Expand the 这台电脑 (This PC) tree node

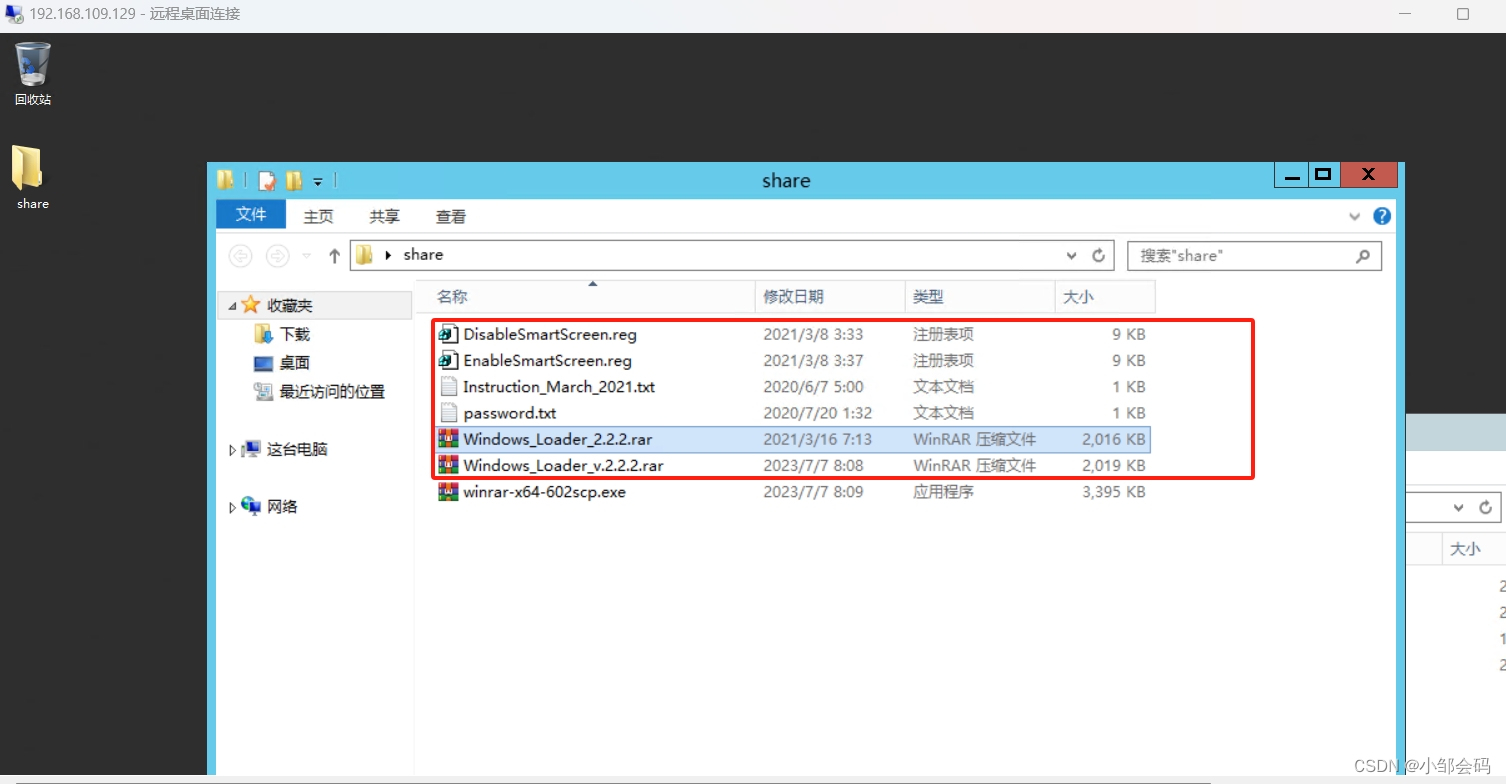click(x=233, y=450)
